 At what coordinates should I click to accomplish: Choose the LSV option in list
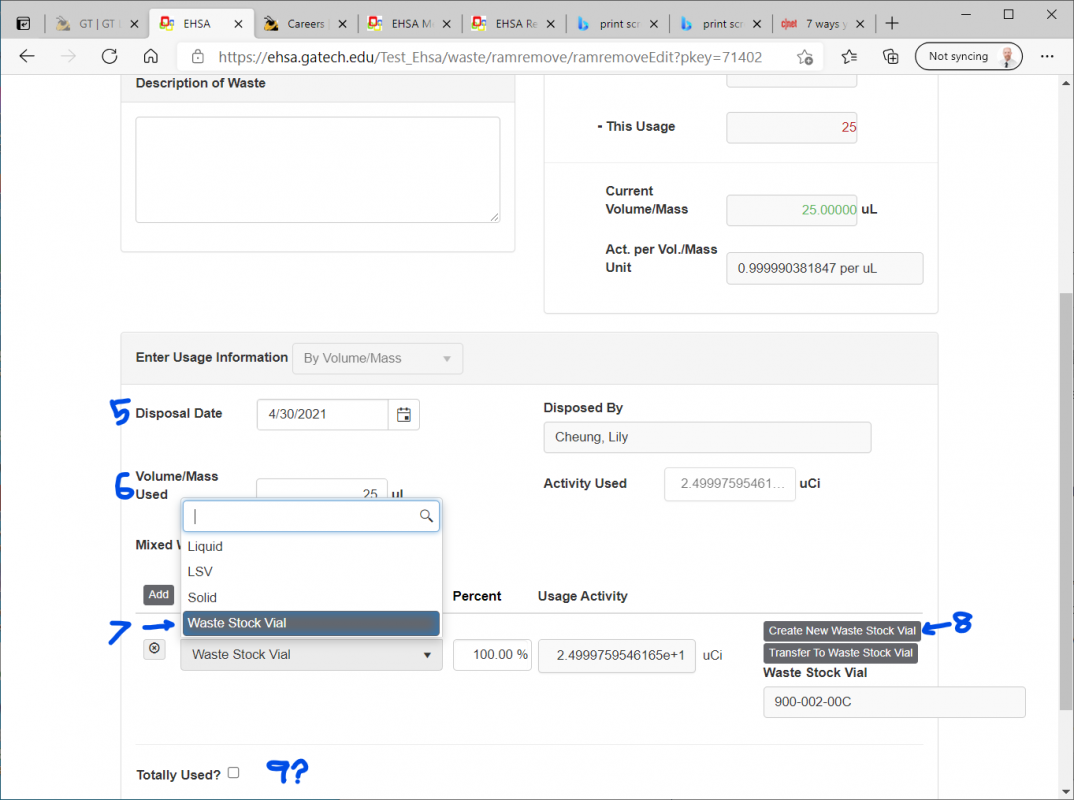(200, 572)
